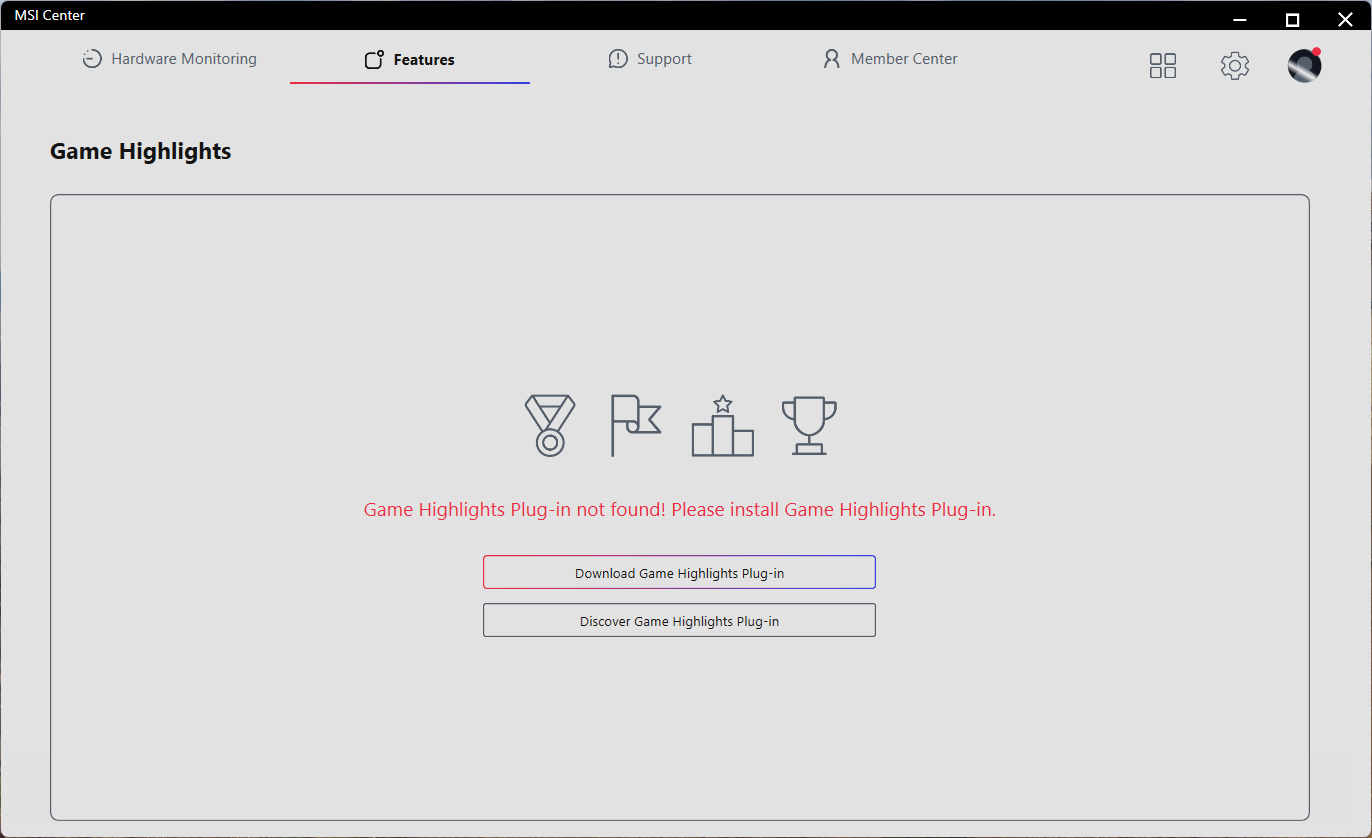
Task: Open settings via the gear icon
Action: (x=1235, y=66)
